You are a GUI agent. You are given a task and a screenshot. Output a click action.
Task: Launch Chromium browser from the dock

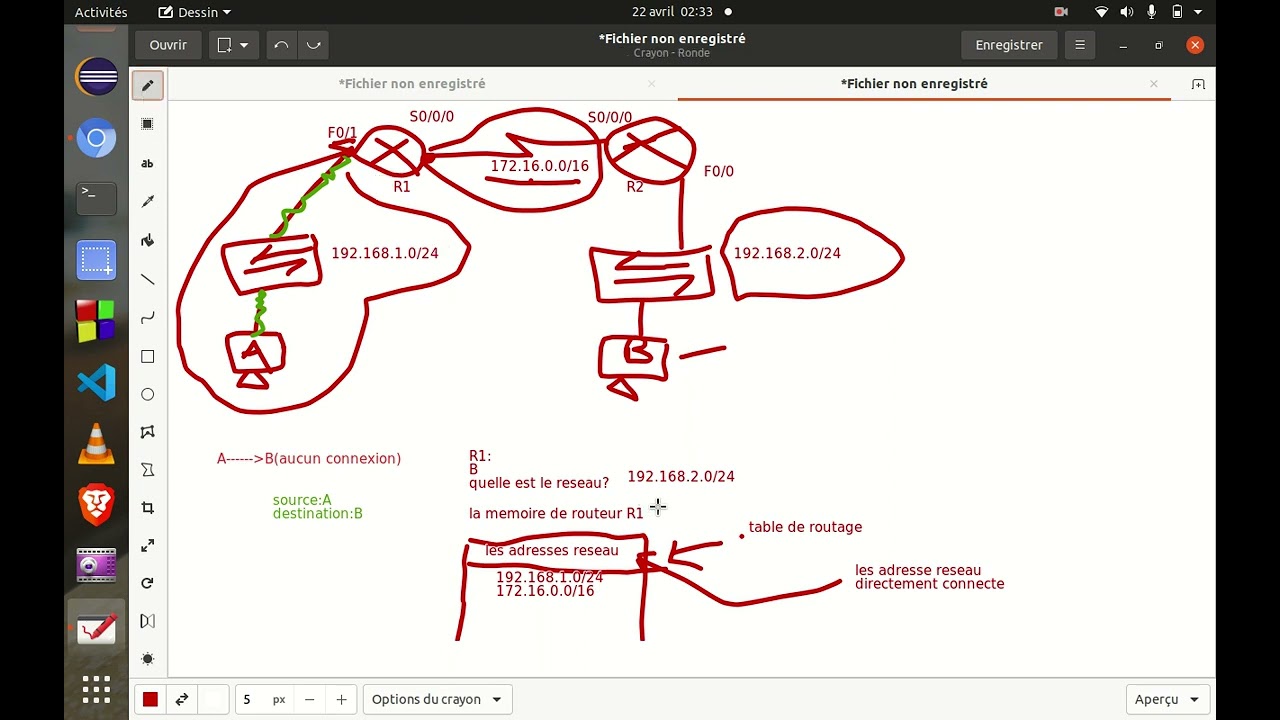coord(97,138)
